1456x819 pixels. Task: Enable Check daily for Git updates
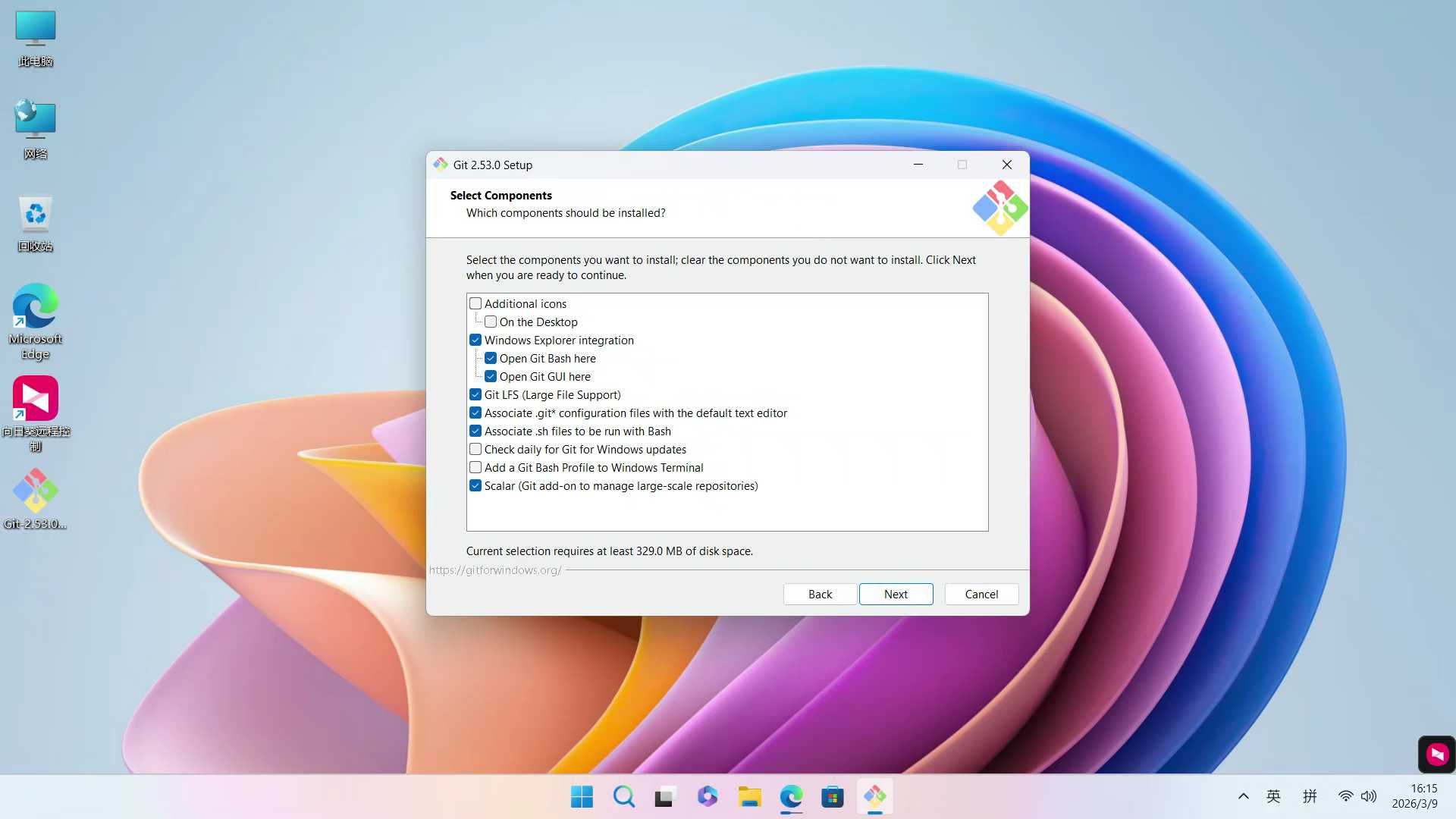point(475,449)
